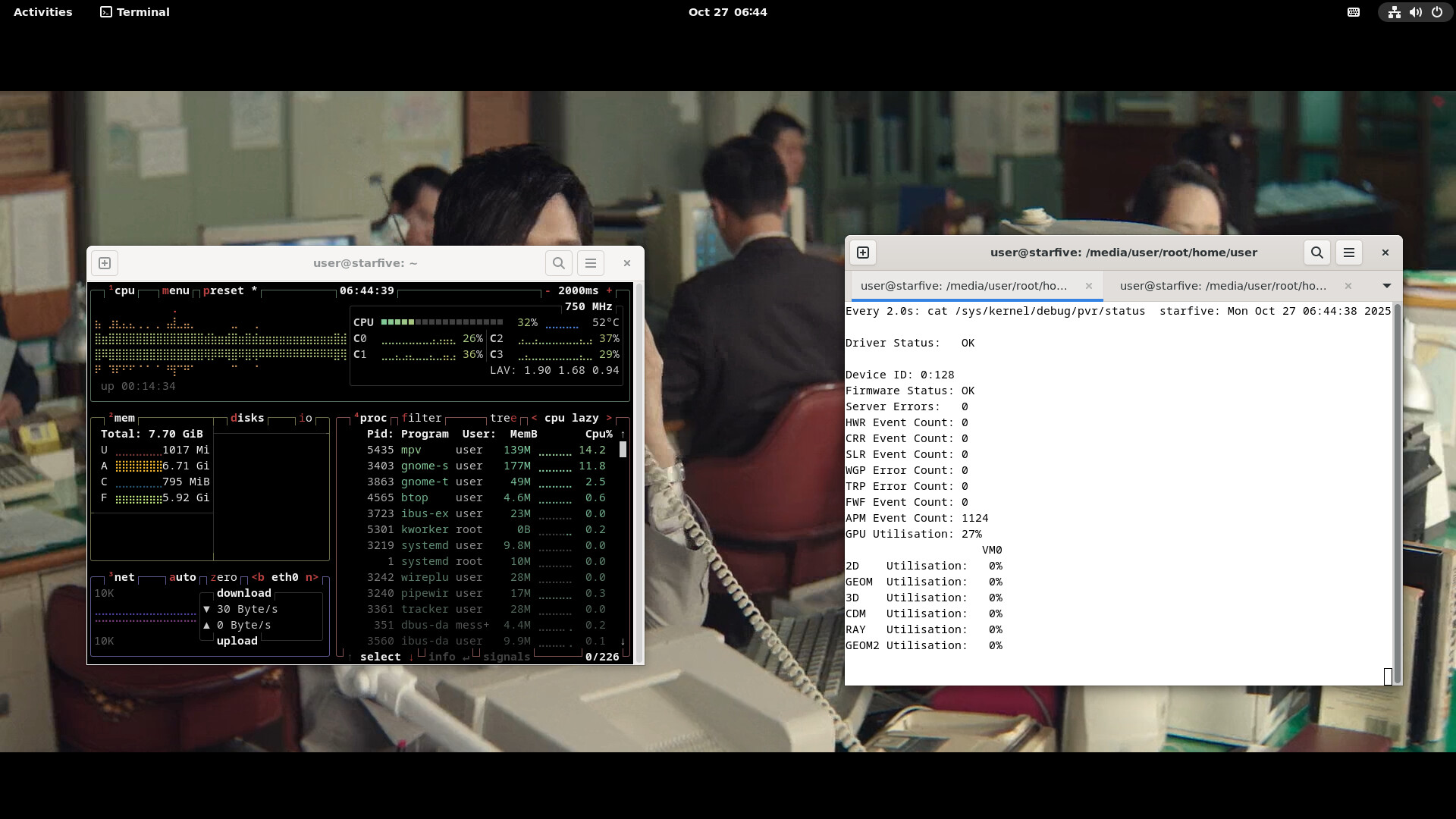Screen dimensions: 1456x819
Task: Open hamburger menu in btop terminal window
Action: (x=591, y=263)
